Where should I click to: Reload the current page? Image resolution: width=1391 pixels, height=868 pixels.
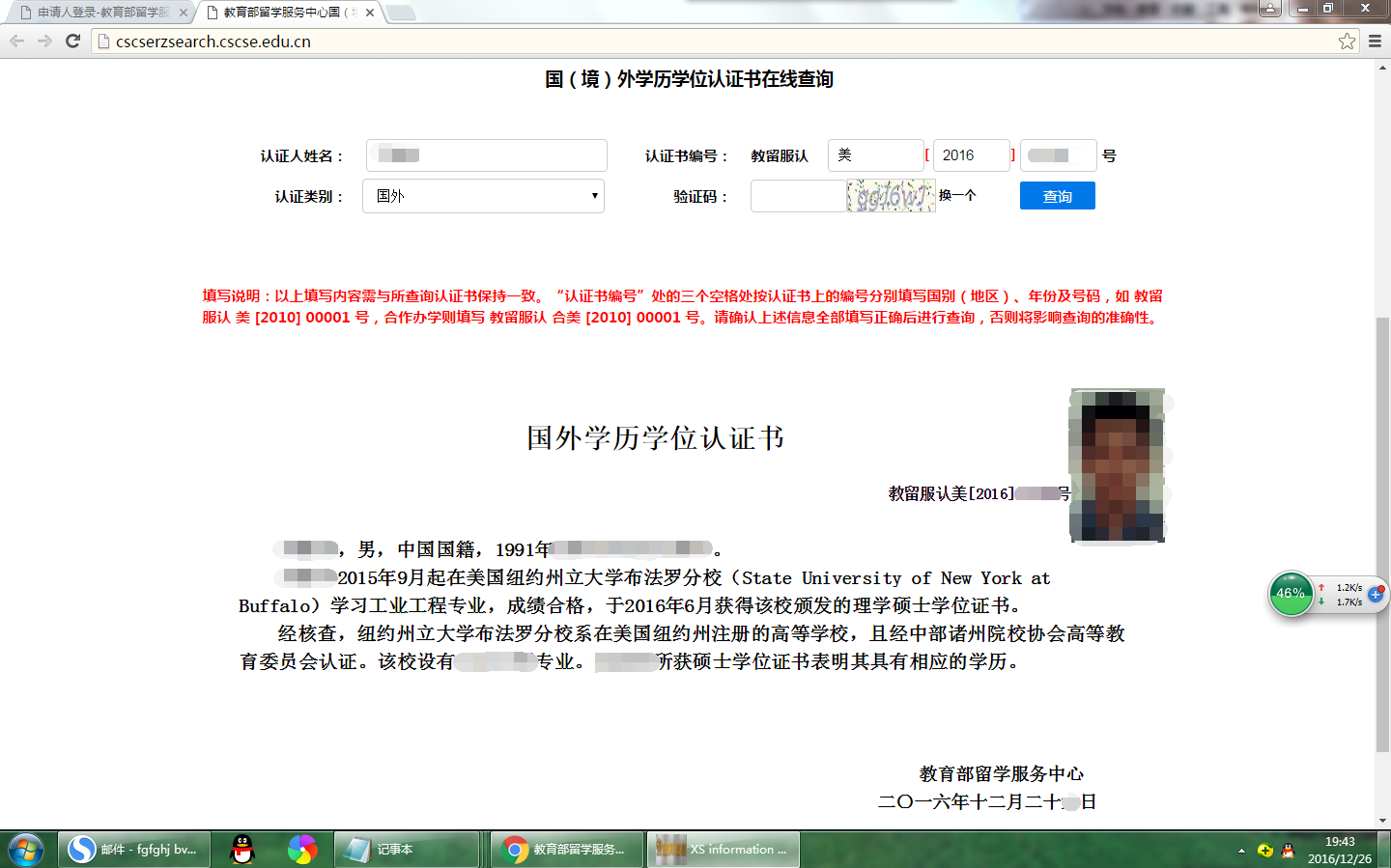[x=72, y=41]
